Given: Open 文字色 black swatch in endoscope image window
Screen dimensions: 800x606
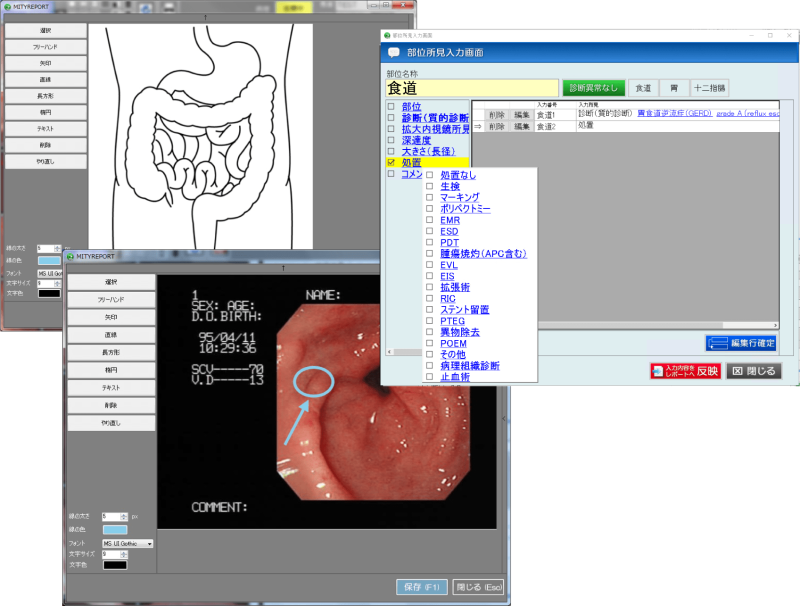Looking at the screenshot, I should [x=115, y=565].
